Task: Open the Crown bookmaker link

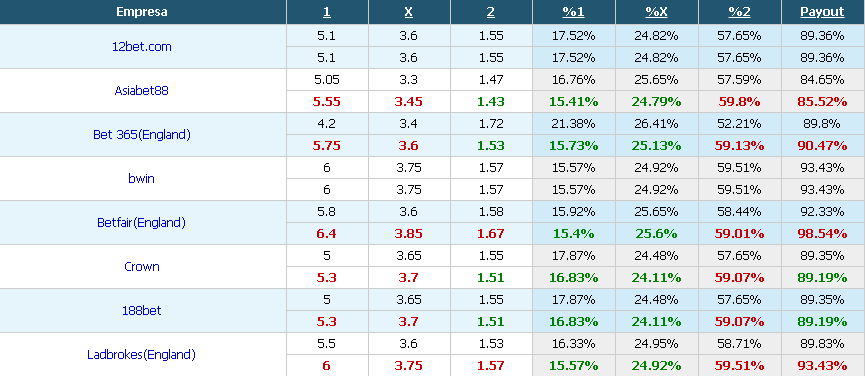Action: pos(142,267)
